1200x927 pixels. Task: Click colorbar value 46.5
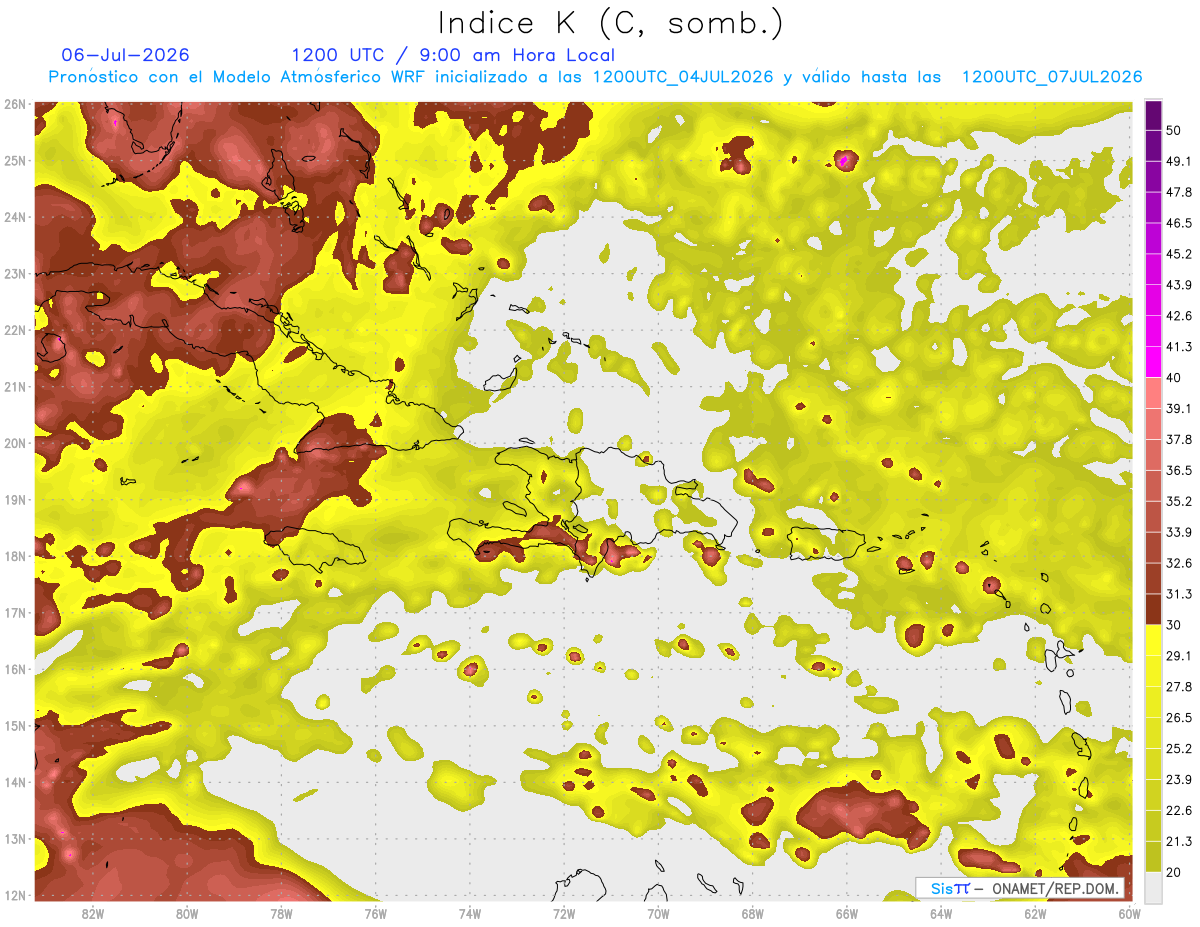pos(1180,223)
